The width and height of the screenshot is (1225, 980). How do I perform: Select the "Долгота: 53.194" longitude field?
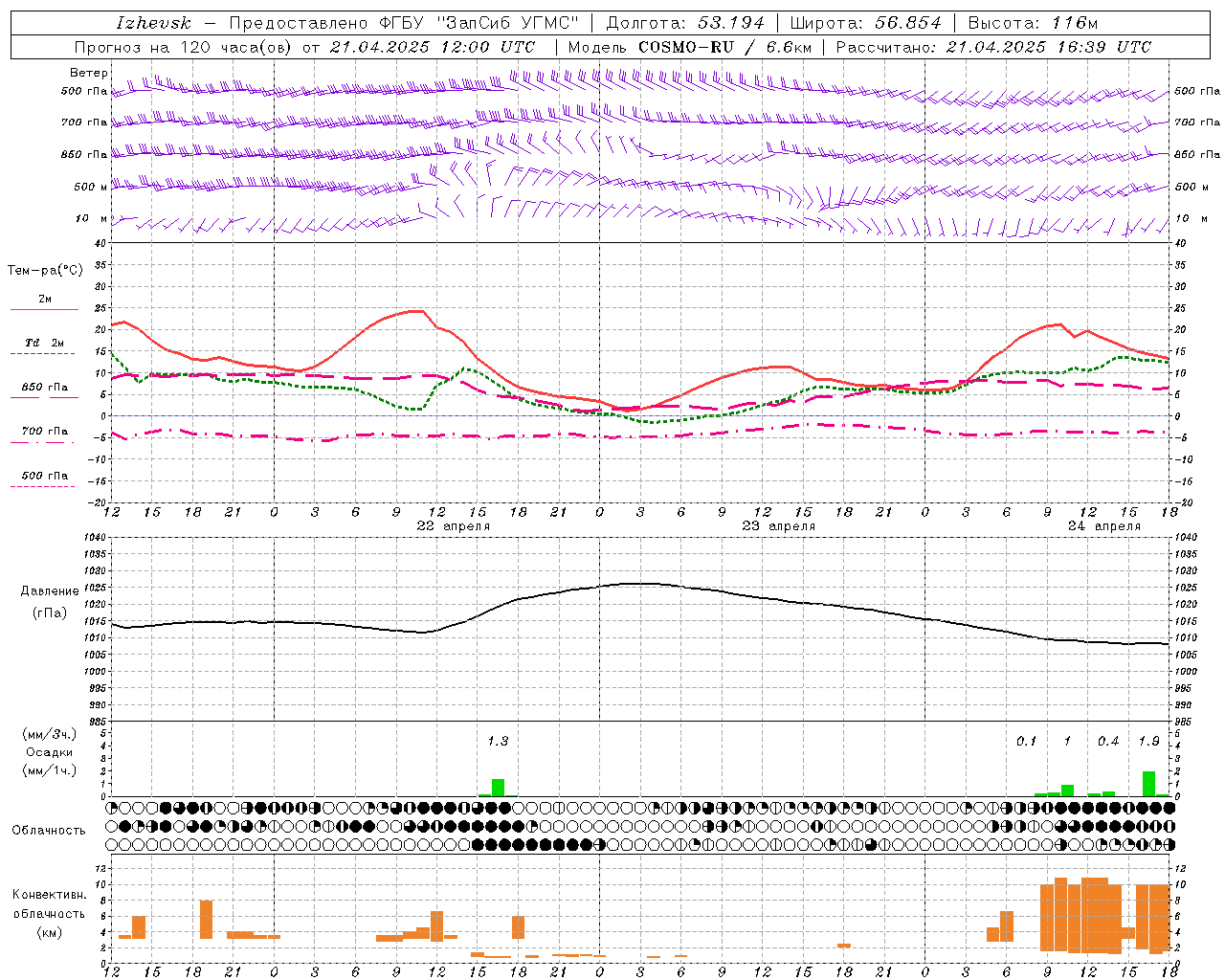tap(685, 23)
